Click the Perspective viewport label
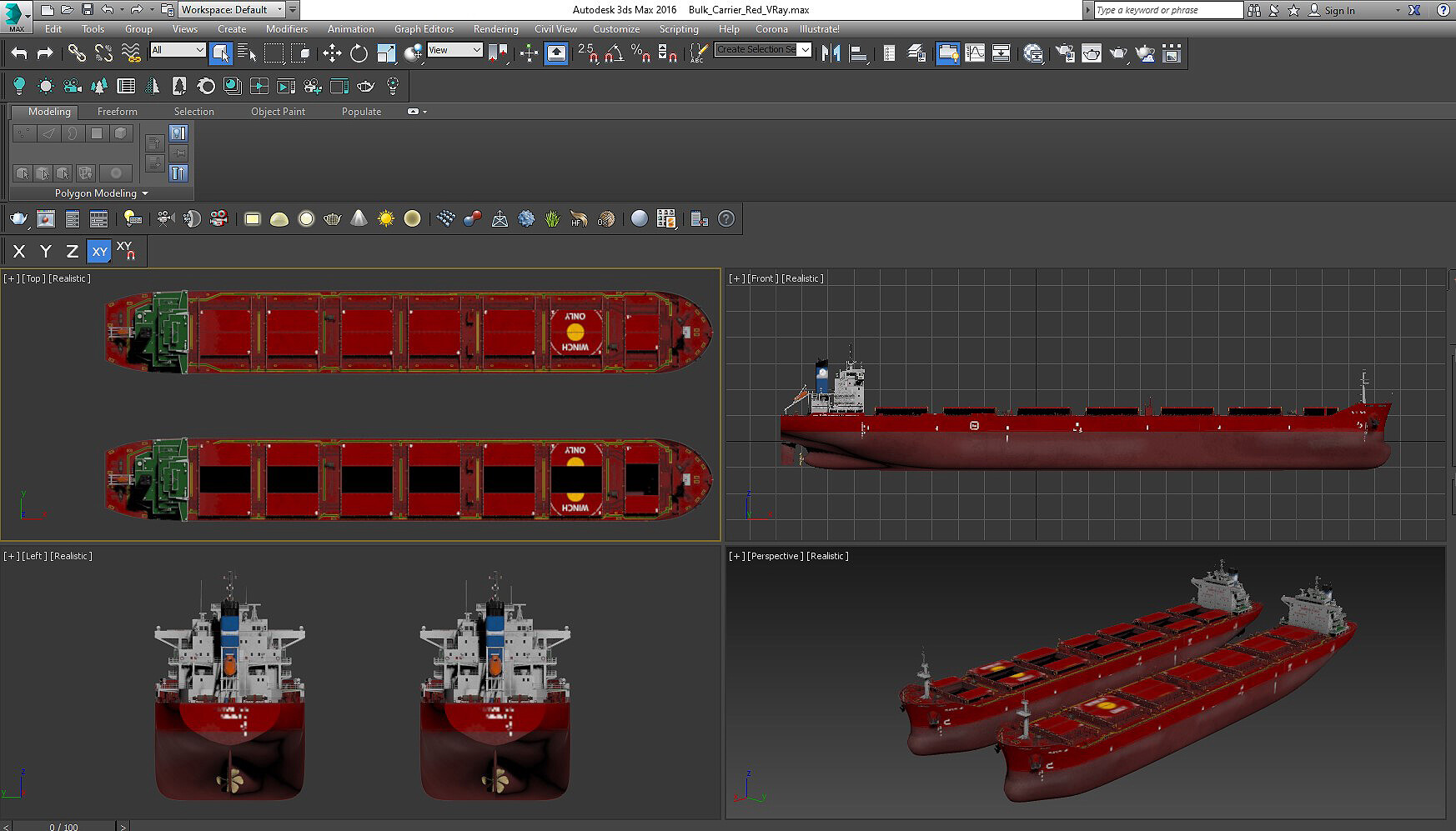This screenshot has width=1456, height=831. 775,556
